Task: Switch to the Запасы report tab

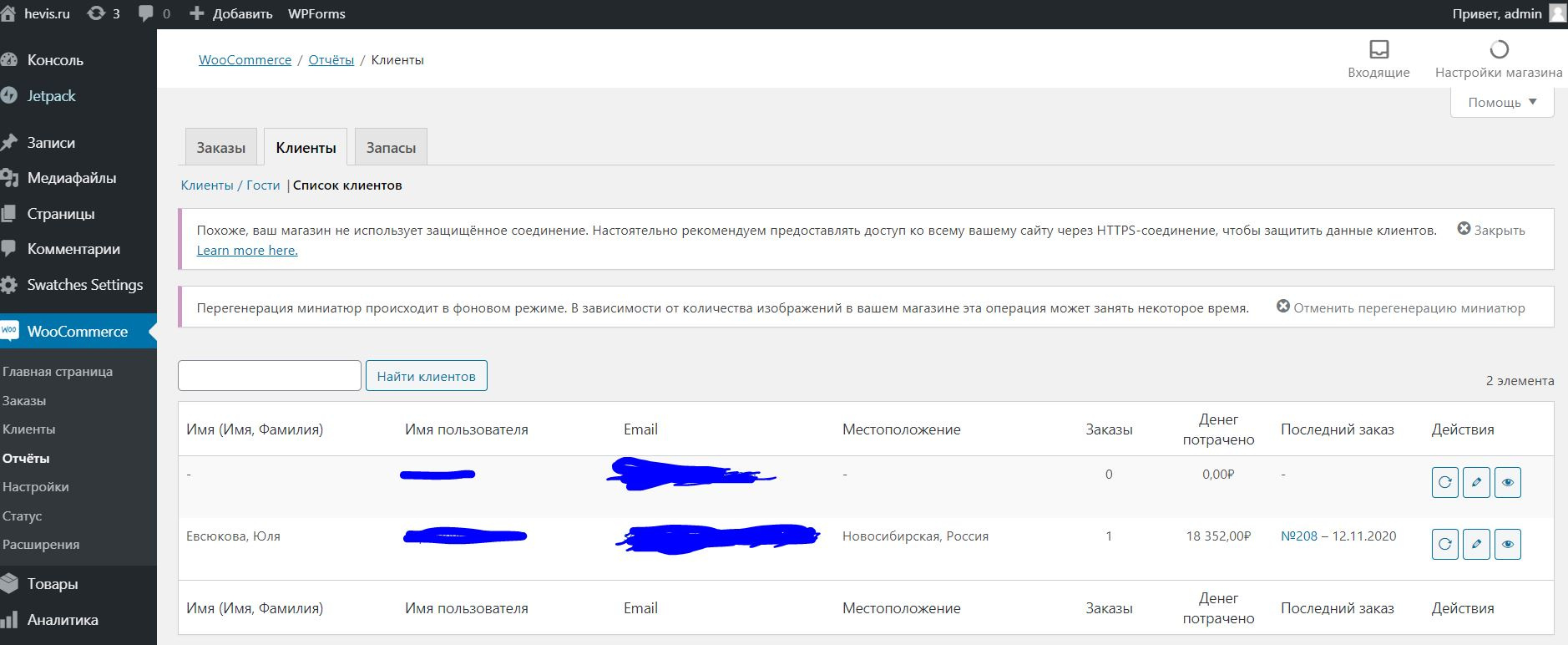Action: [391, 148]
